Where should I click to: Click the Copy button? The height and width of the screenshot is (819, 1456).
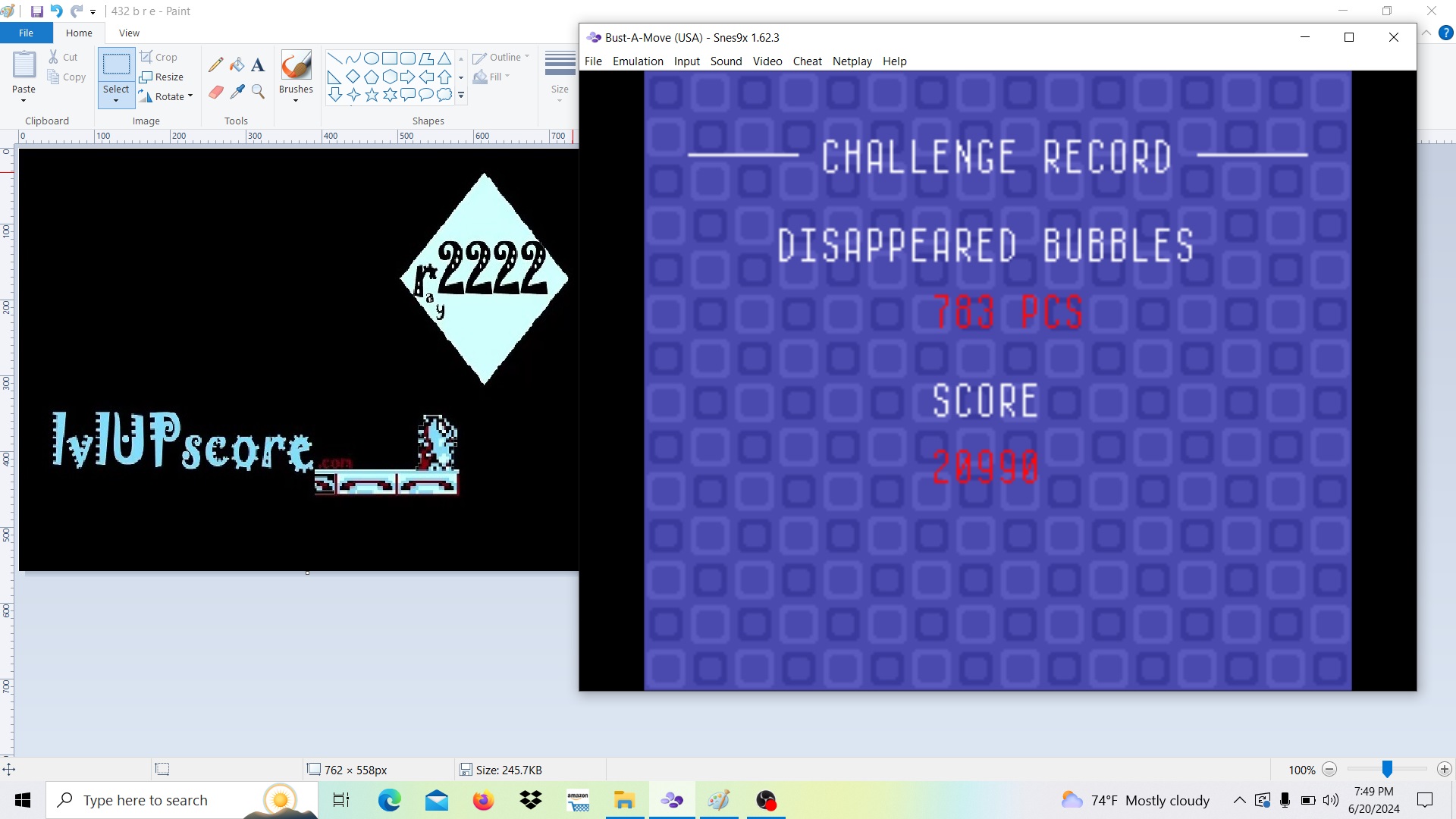pos(67,77)
